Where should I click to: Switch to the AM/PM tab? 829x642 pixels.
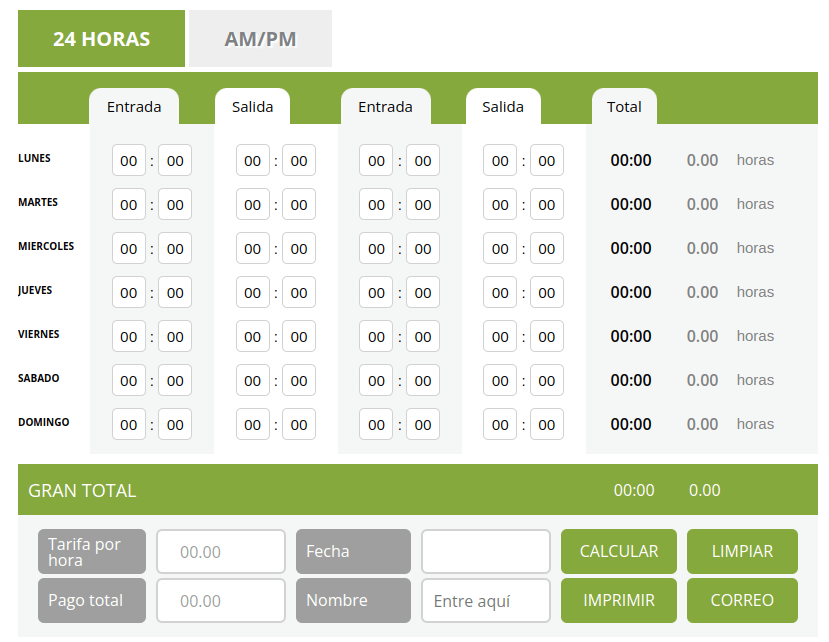pyautogui.click(x=259, y=38)
